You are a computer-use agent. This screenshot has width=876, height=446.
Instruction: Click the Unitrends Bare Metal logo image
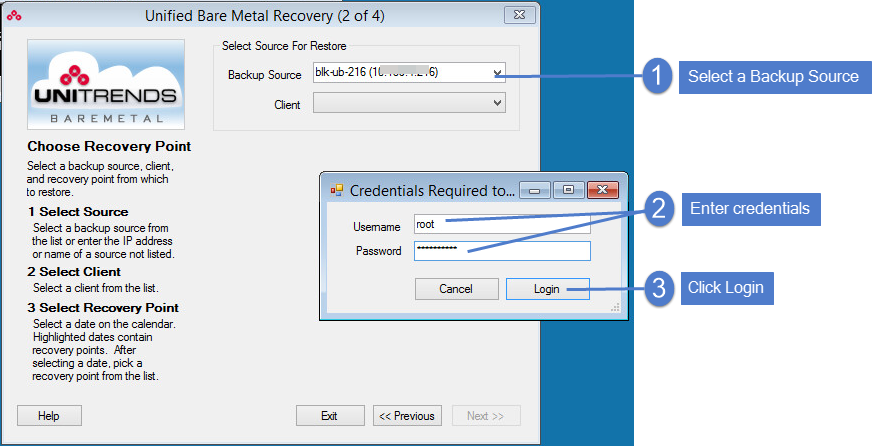106,84
